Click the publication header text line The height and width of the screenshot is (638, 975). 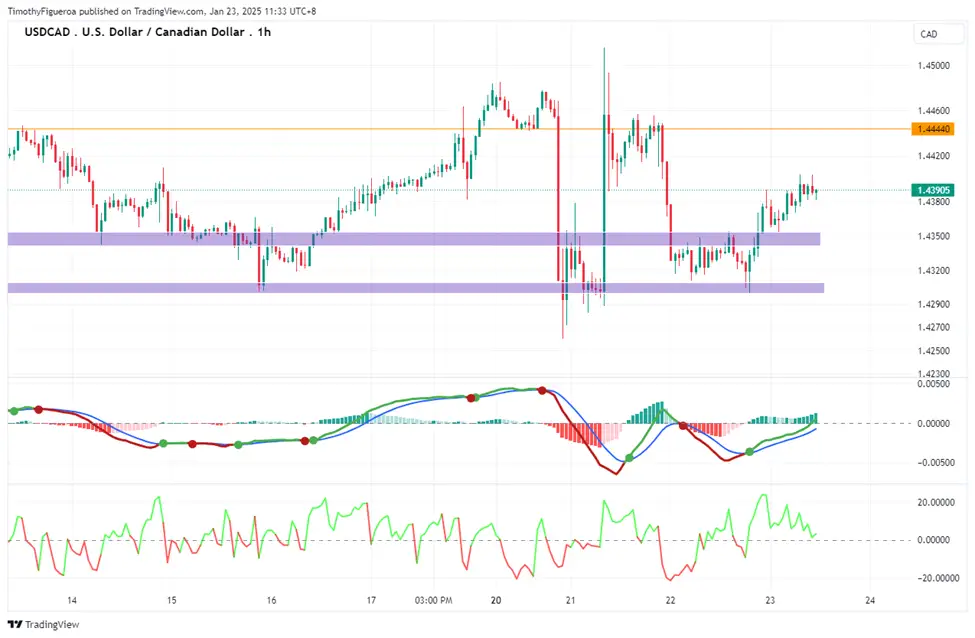[162, 11]
